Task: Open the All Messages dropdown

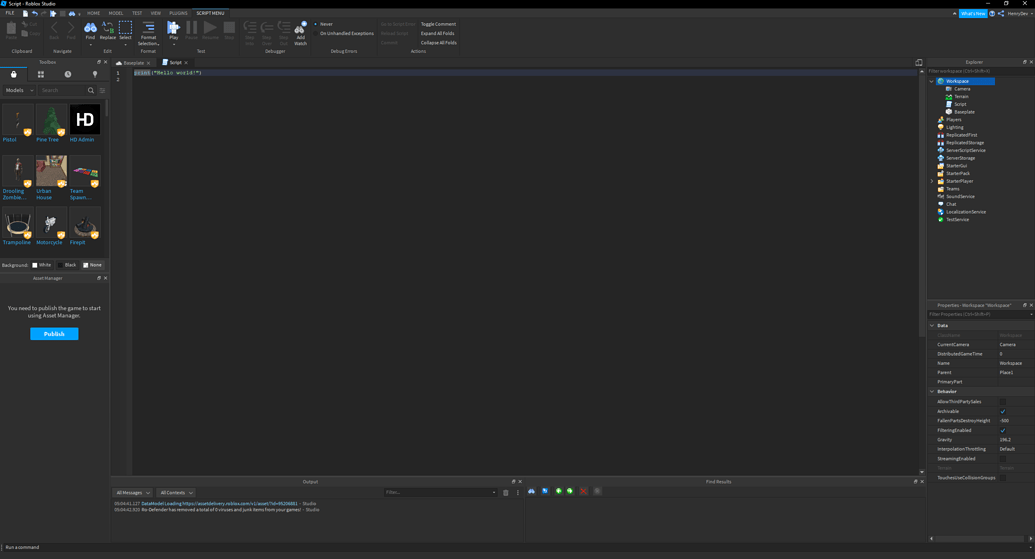Action: tap(133, 492)
